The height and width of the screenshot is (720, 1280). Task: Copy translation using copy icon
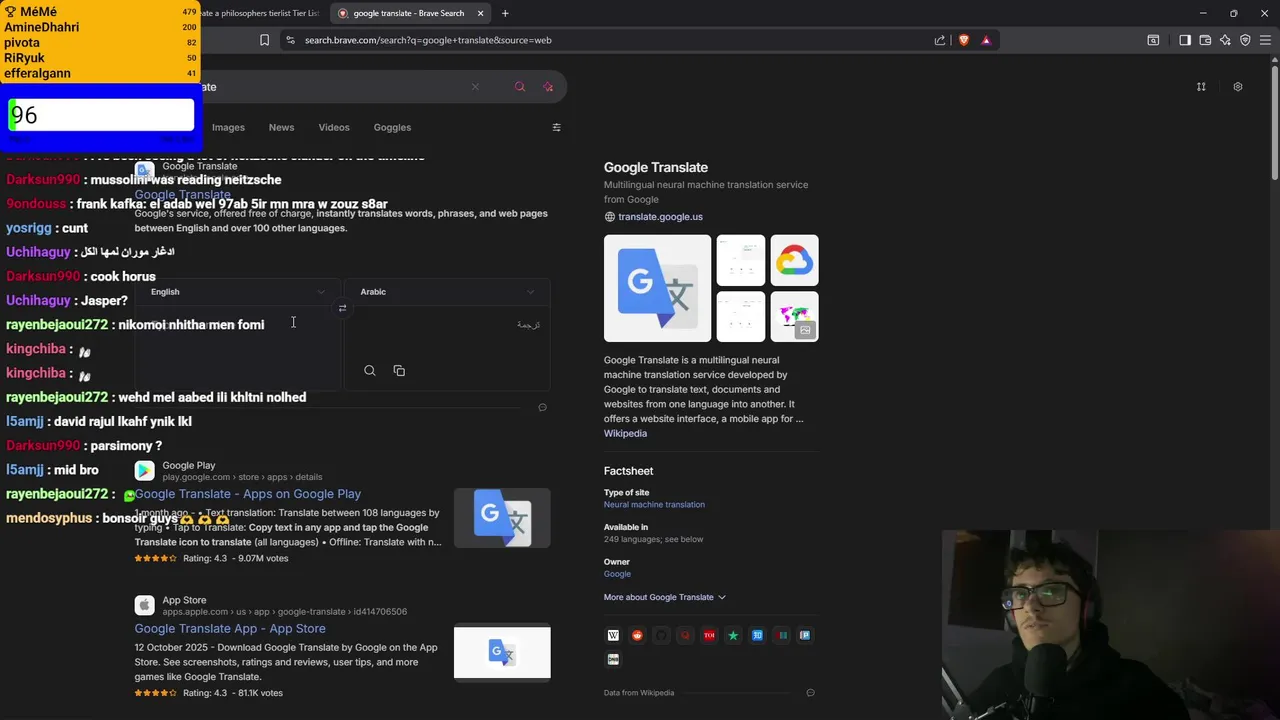point(399,371)
